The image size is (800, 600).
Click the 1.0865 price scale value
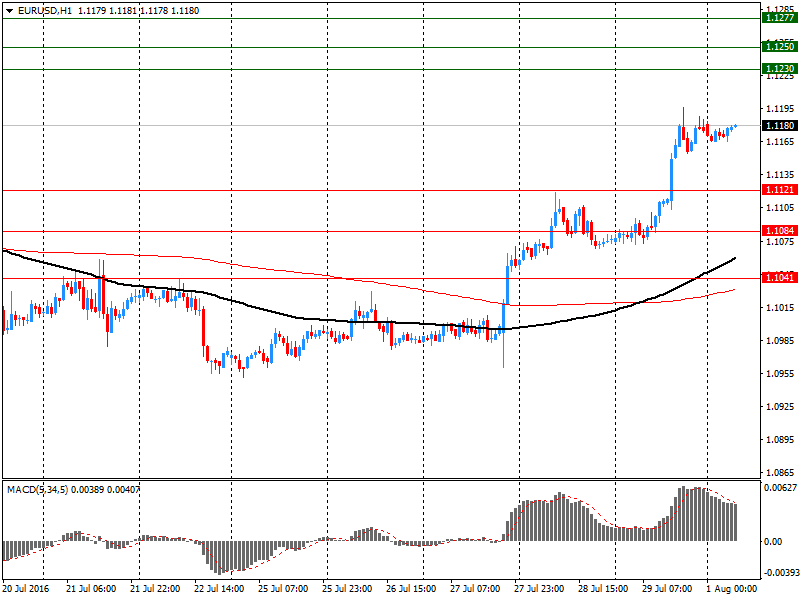click(x=780, y=473)
